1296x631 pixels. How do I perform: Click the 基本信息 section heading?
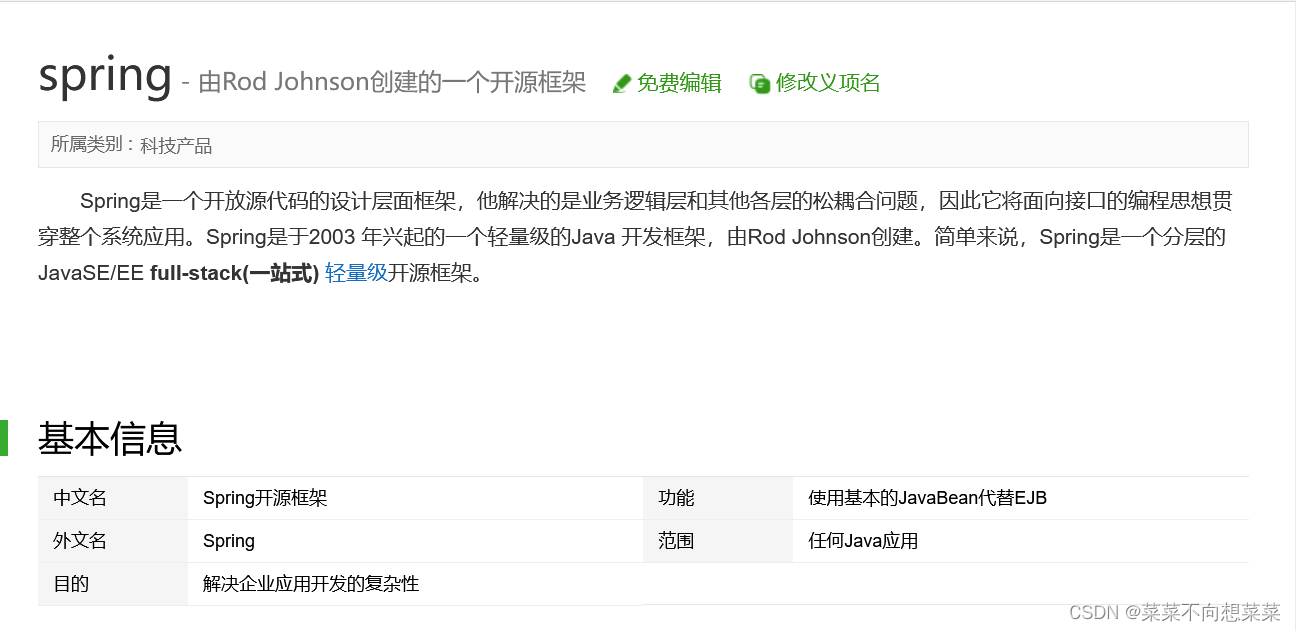[x=110, y=439]
